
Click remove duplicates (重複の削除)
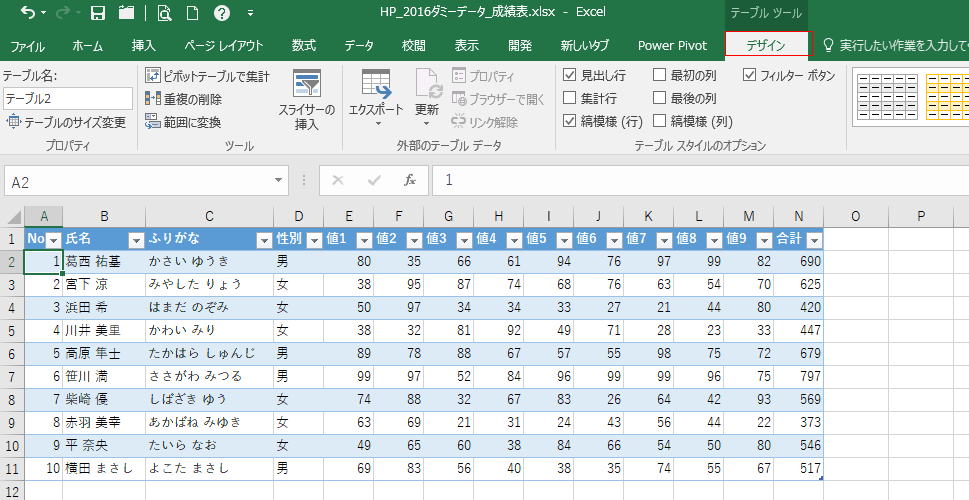(x=184, y=99)
